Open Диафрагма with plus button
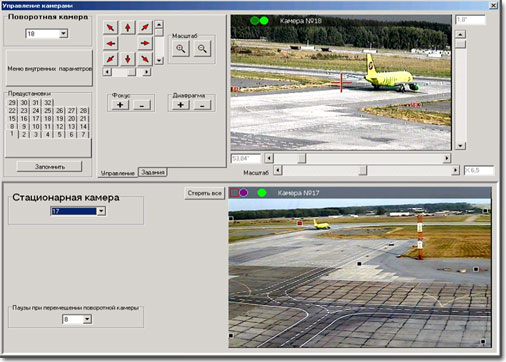Image resolution: width=506 pixels, height=362 pixels. tap(180, 105)
